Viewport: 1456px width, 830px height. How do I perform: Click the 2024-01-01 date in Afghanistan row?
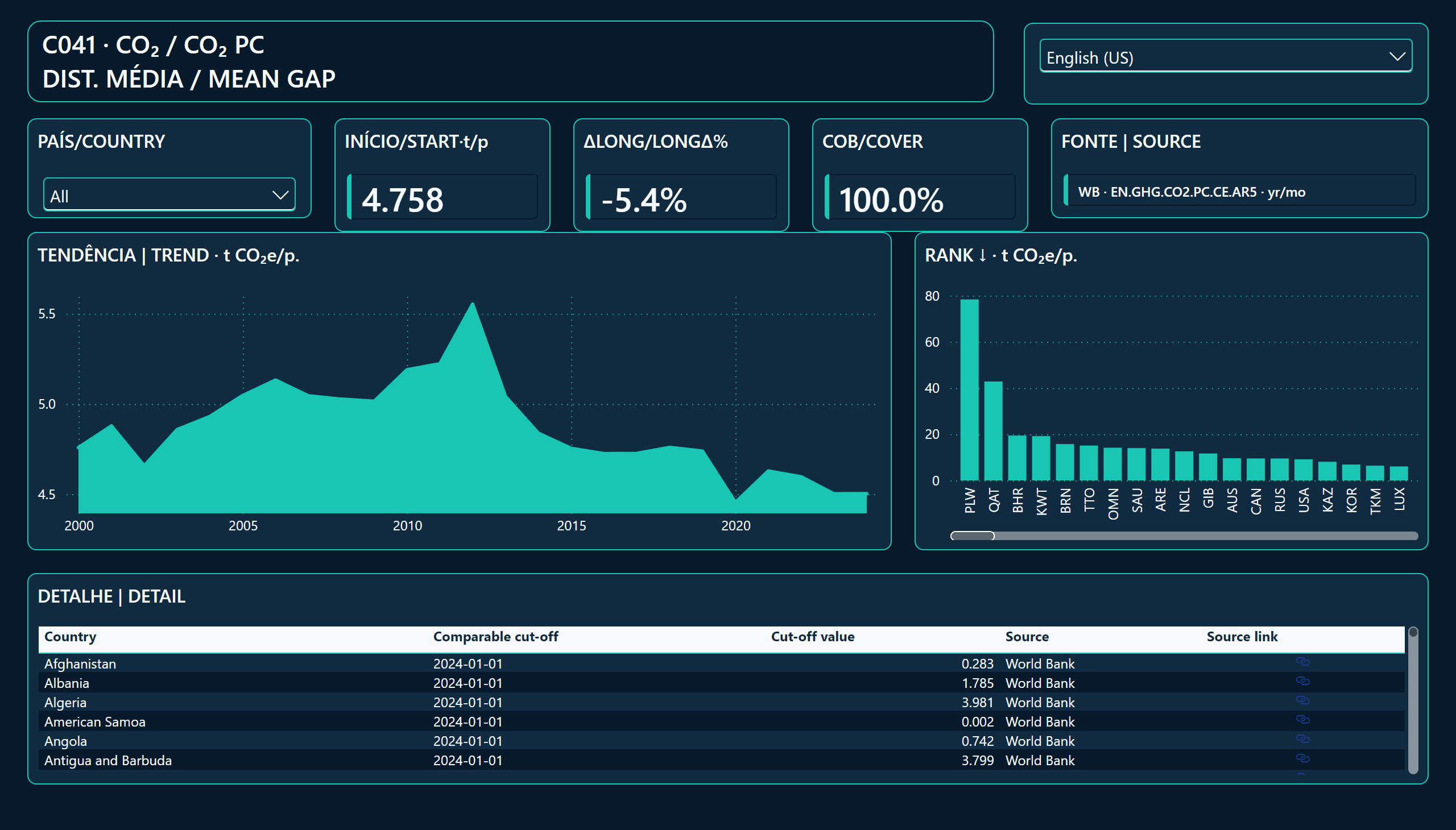(x=468, y=663)
